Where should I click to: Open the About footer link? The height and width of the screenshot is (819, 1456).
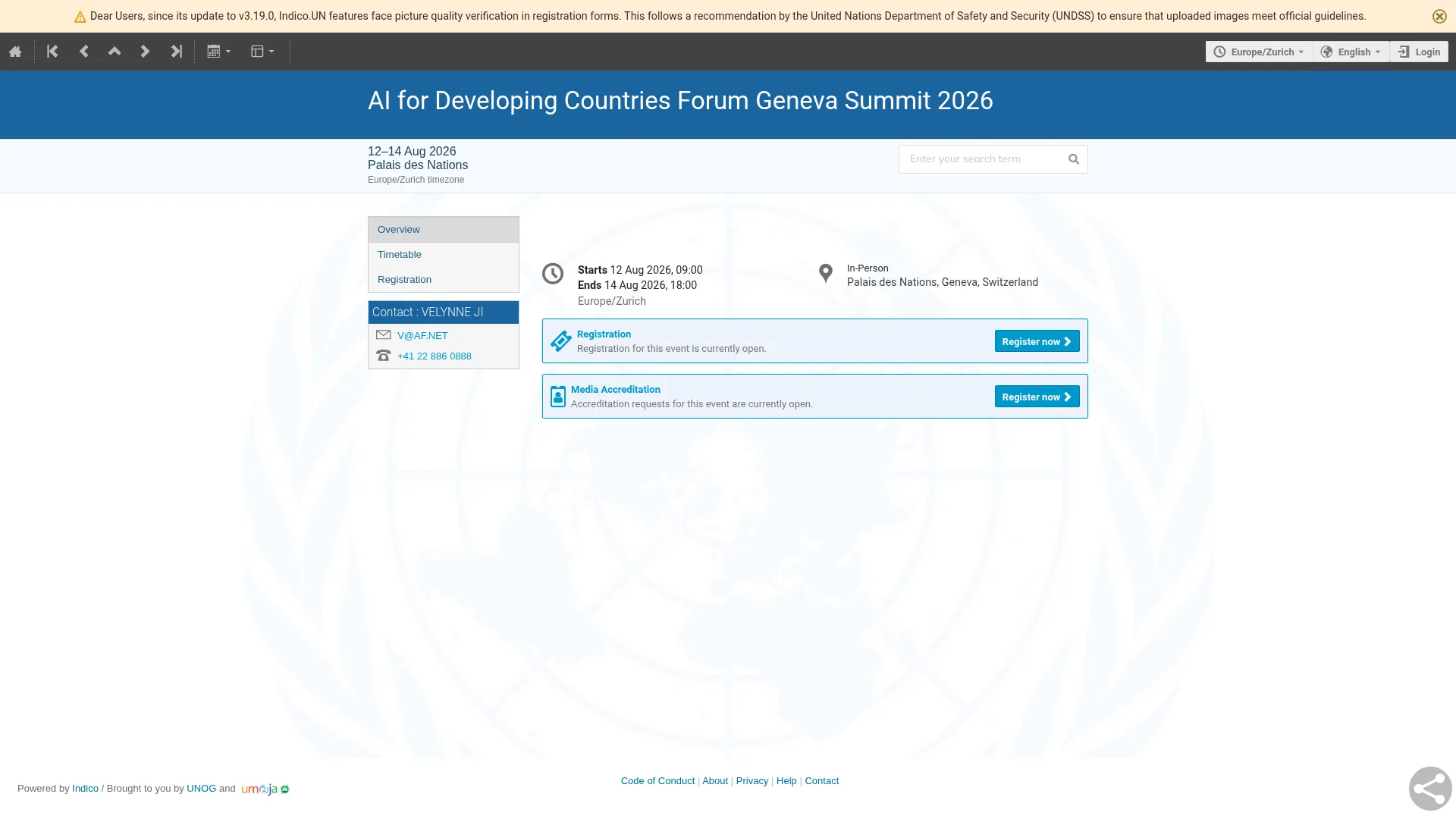tap(715, 781)
